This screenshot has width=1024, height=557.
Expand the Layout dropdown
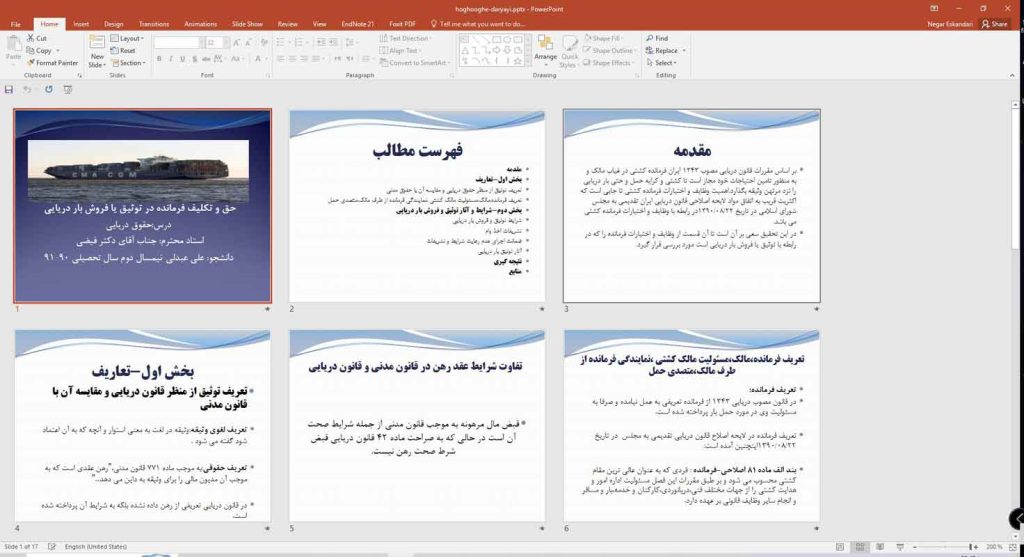(127, 39)
